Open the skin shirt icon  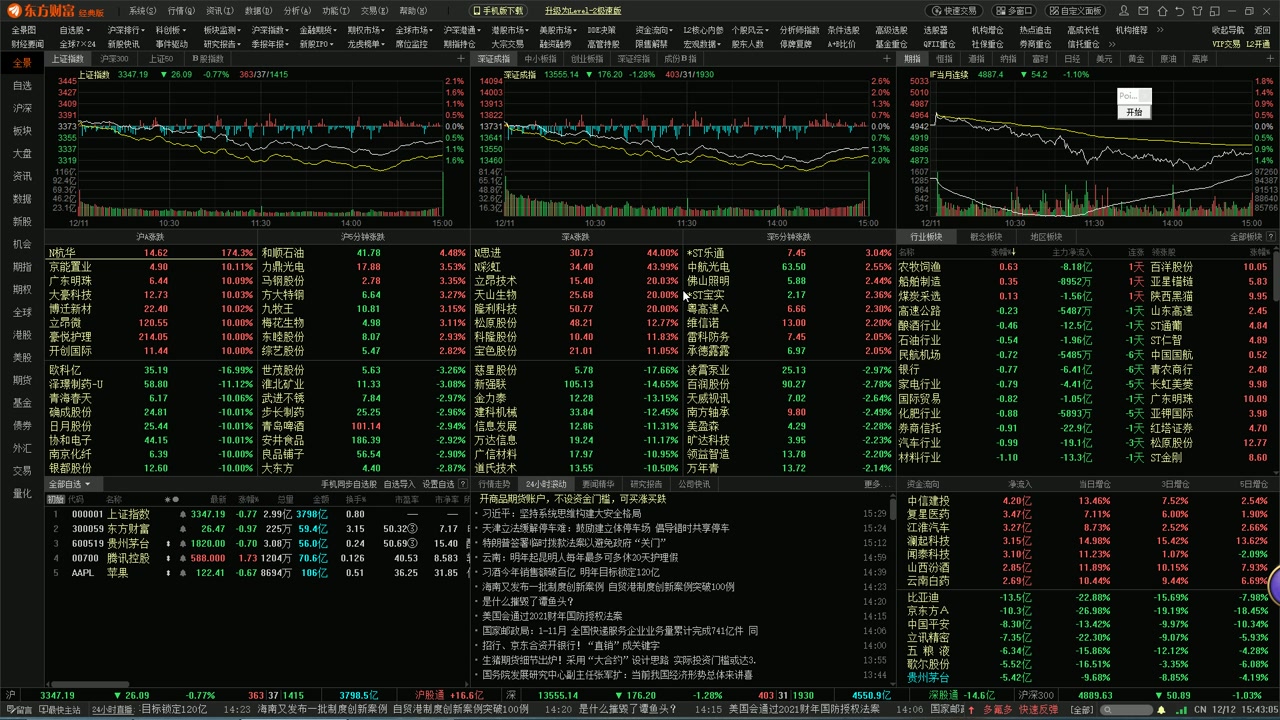click(1197, 11)
